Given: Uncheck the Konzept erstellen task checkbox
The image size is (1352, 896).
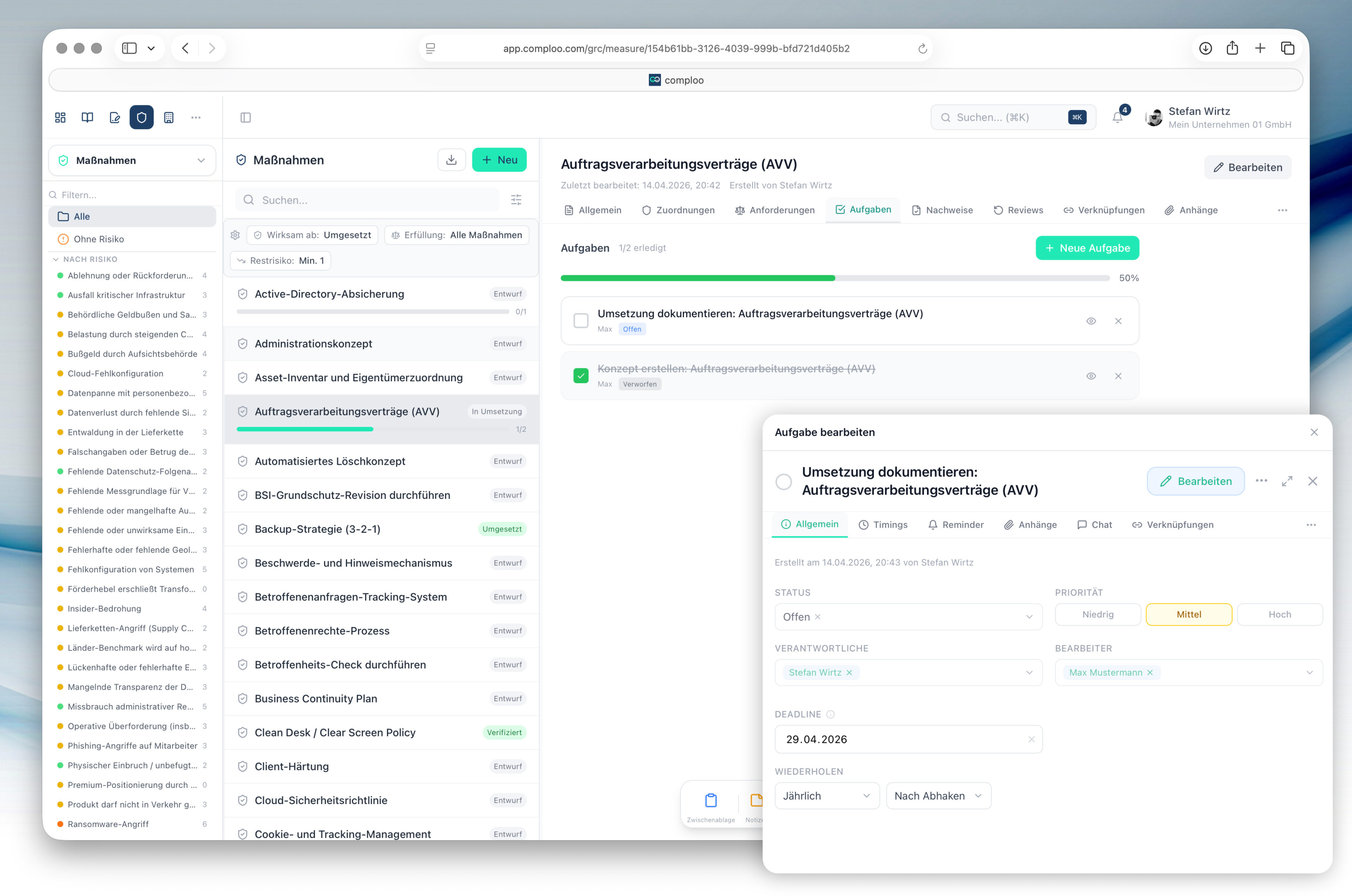Looking at the screenshot, I should 580,375.
